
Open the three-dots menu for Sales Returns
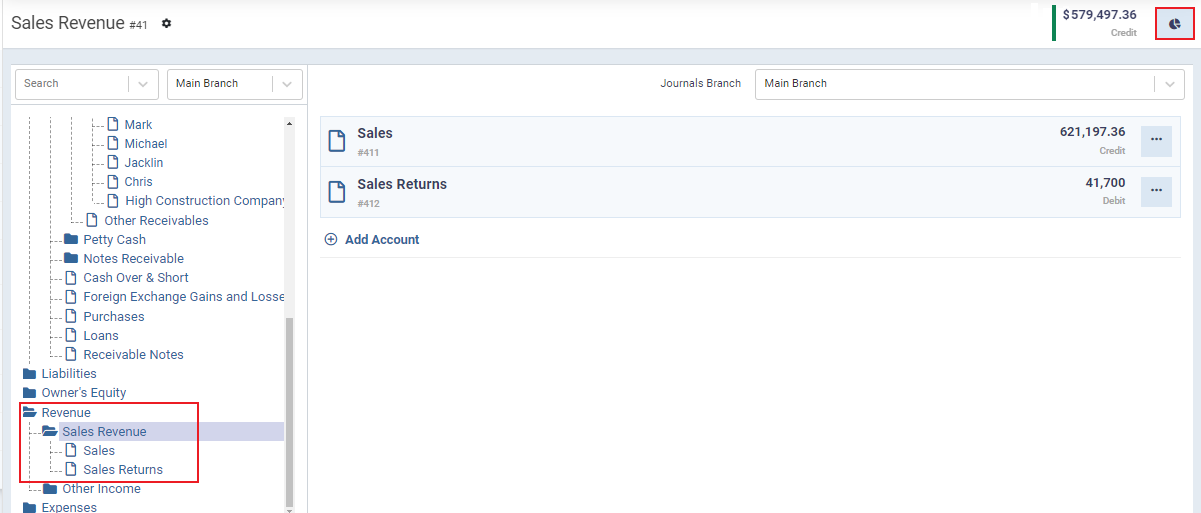pos(1156,191)
